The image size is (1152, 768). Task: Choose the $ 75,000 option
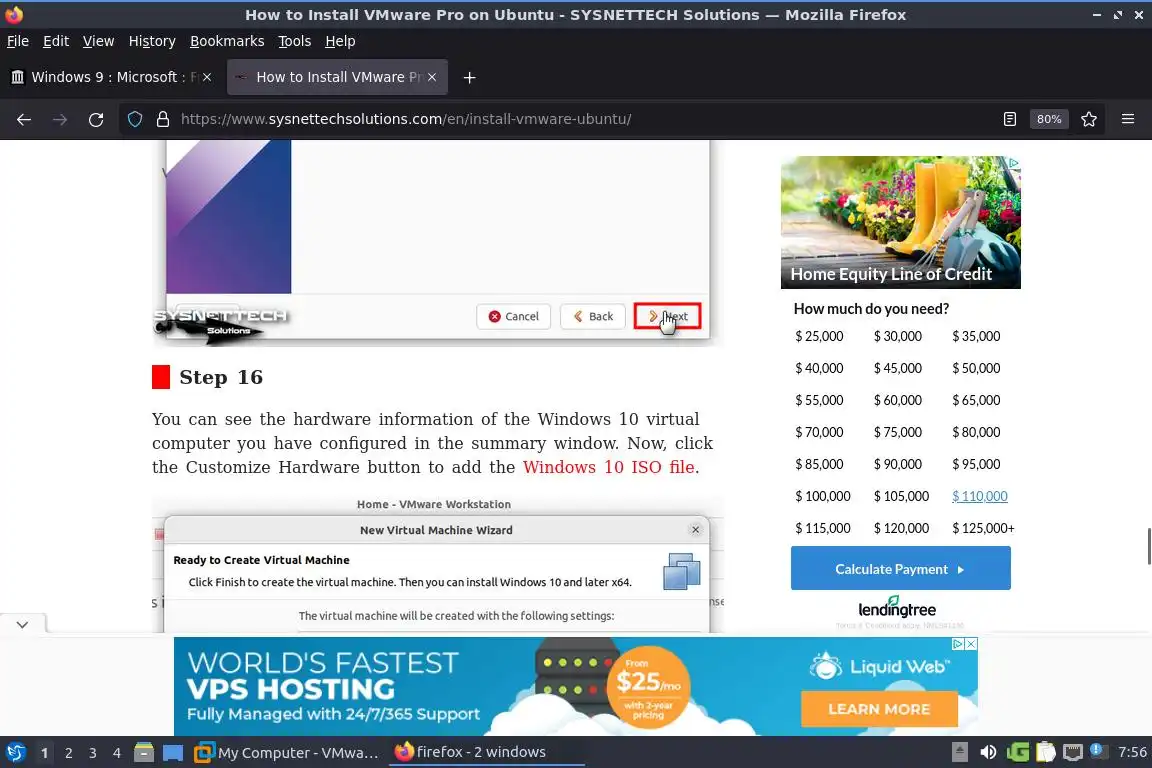(x=898, y=432)
